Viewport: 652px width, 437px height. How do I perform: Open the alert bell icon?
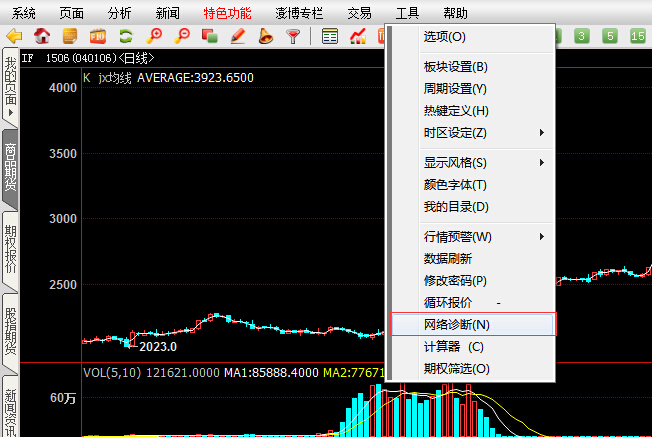click(x=266, y=37)
